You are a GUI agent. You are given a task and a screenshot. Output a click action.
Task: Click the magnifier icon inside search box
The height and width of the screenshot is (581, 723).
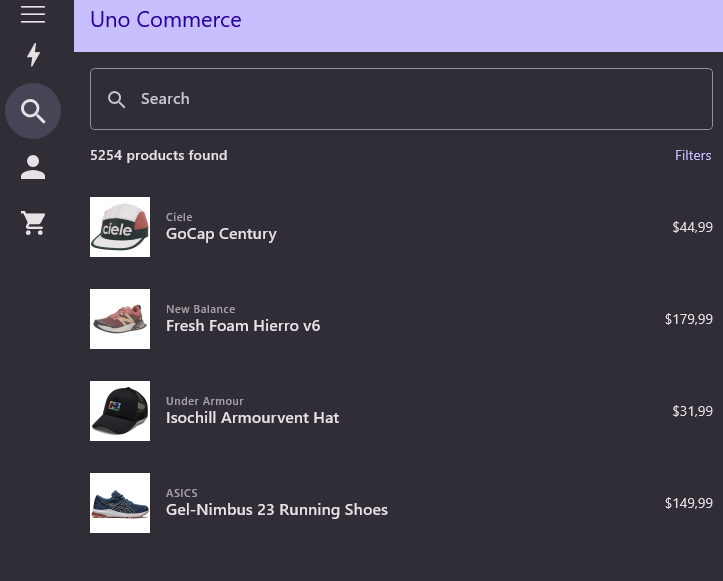(116, 99)
